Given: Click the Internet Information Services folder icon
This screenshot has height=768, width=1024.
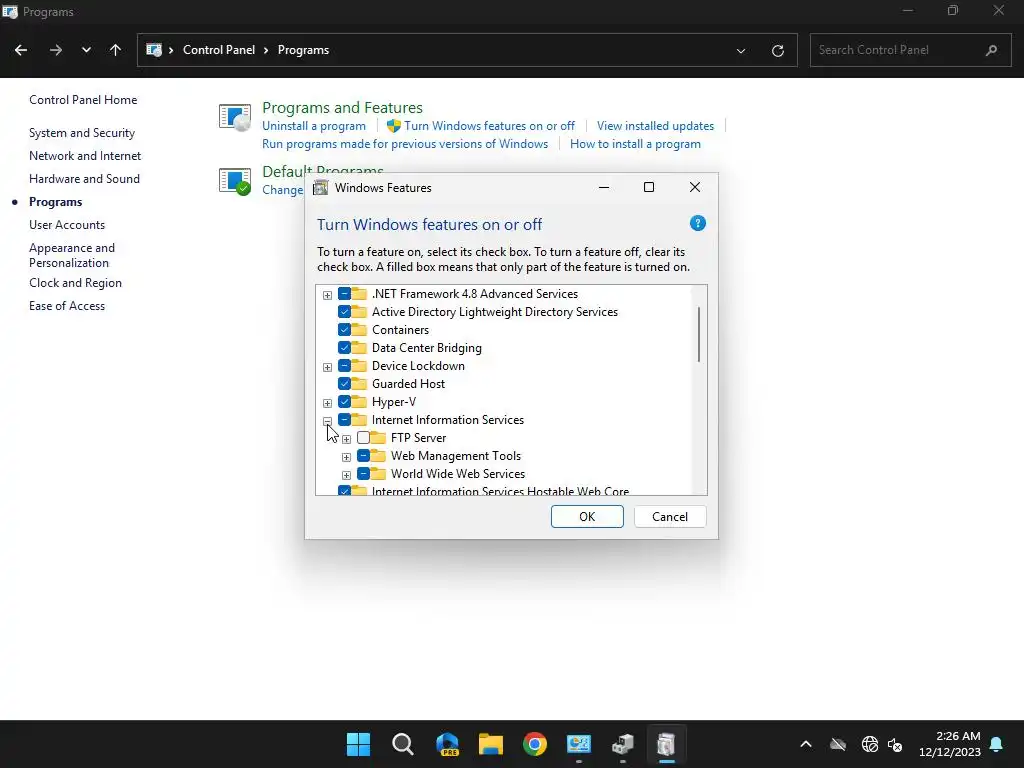Looking at the screenshot, I should [359, 419].
